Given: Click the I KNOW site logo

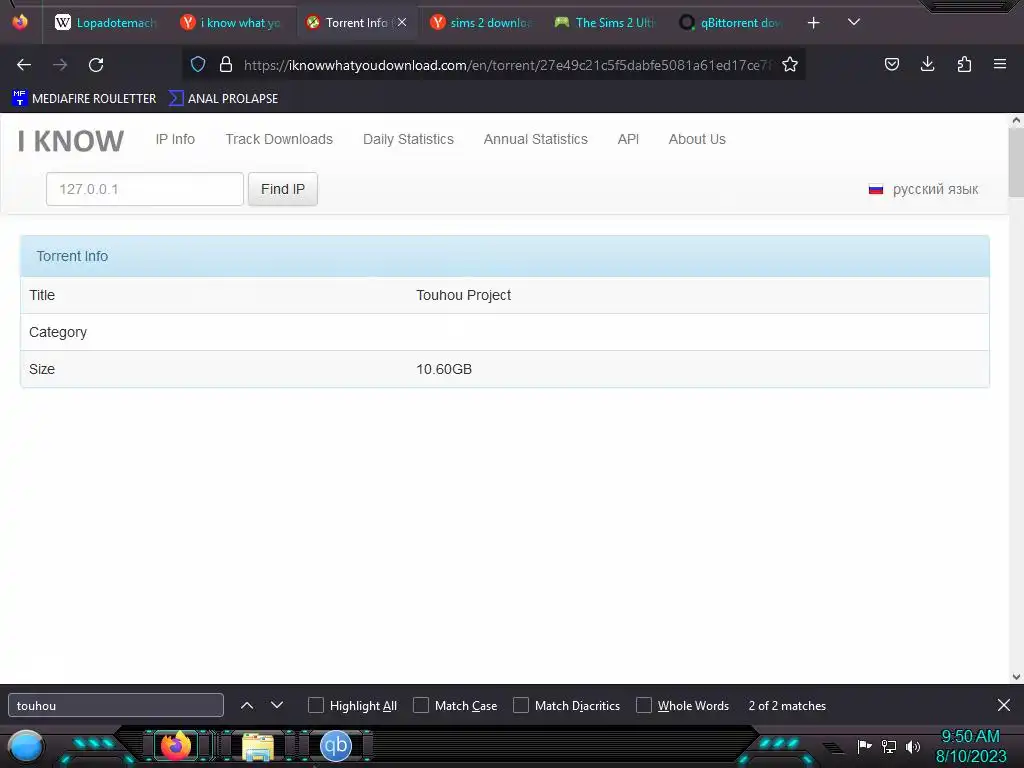Looking at the screenshot, I should 71,141.
